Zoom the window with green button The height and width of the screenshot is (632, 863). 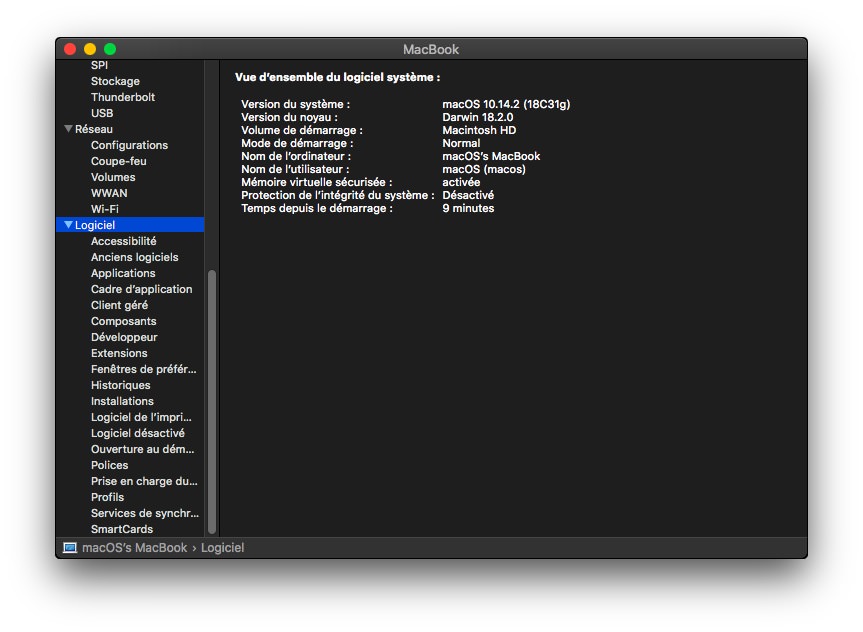pyautogui.click(x=110, y=49)
